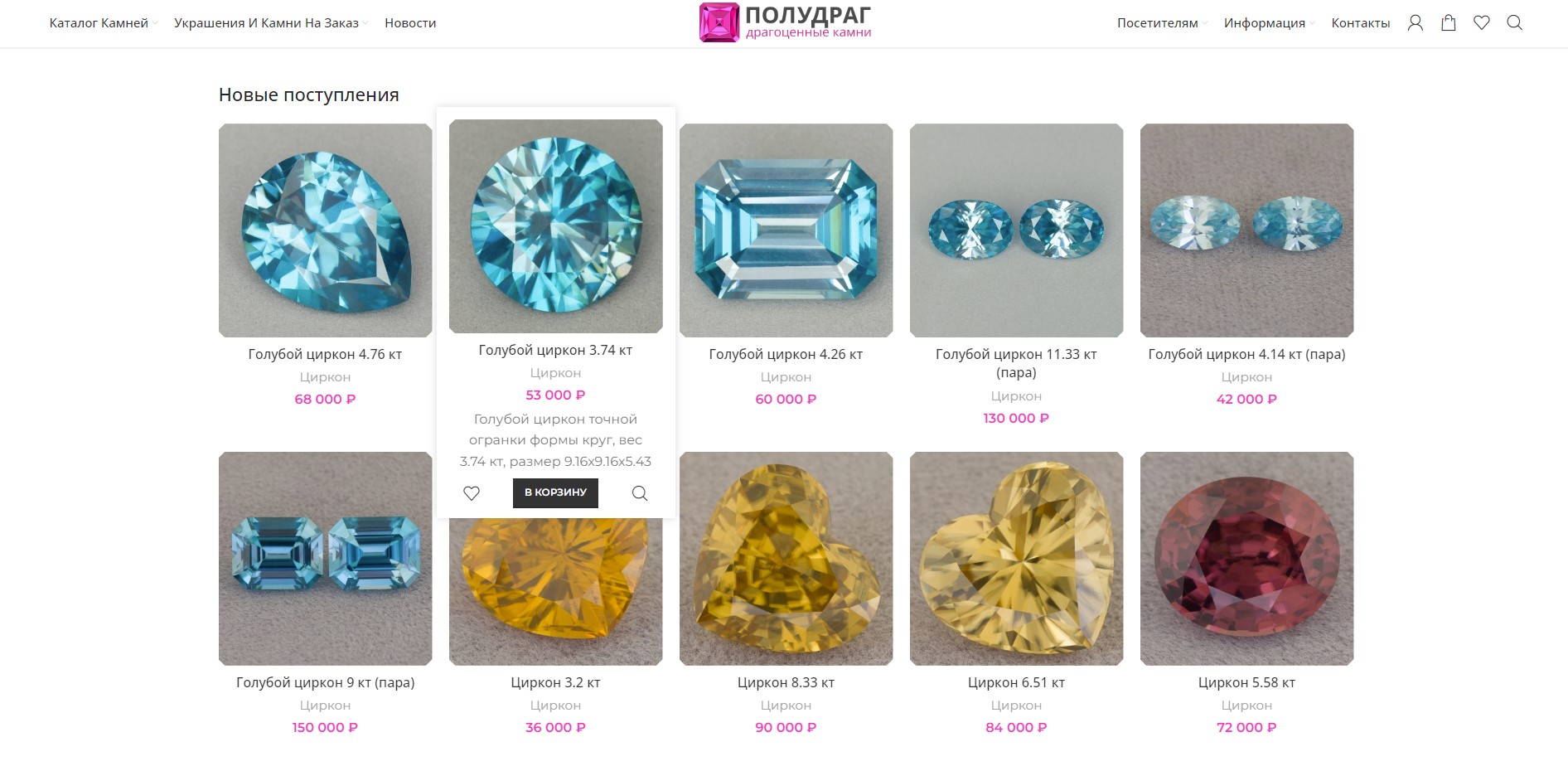Screen dimensions: 1568x771
Task: Open the Новости menu item
Action: [x=410, y=23]
